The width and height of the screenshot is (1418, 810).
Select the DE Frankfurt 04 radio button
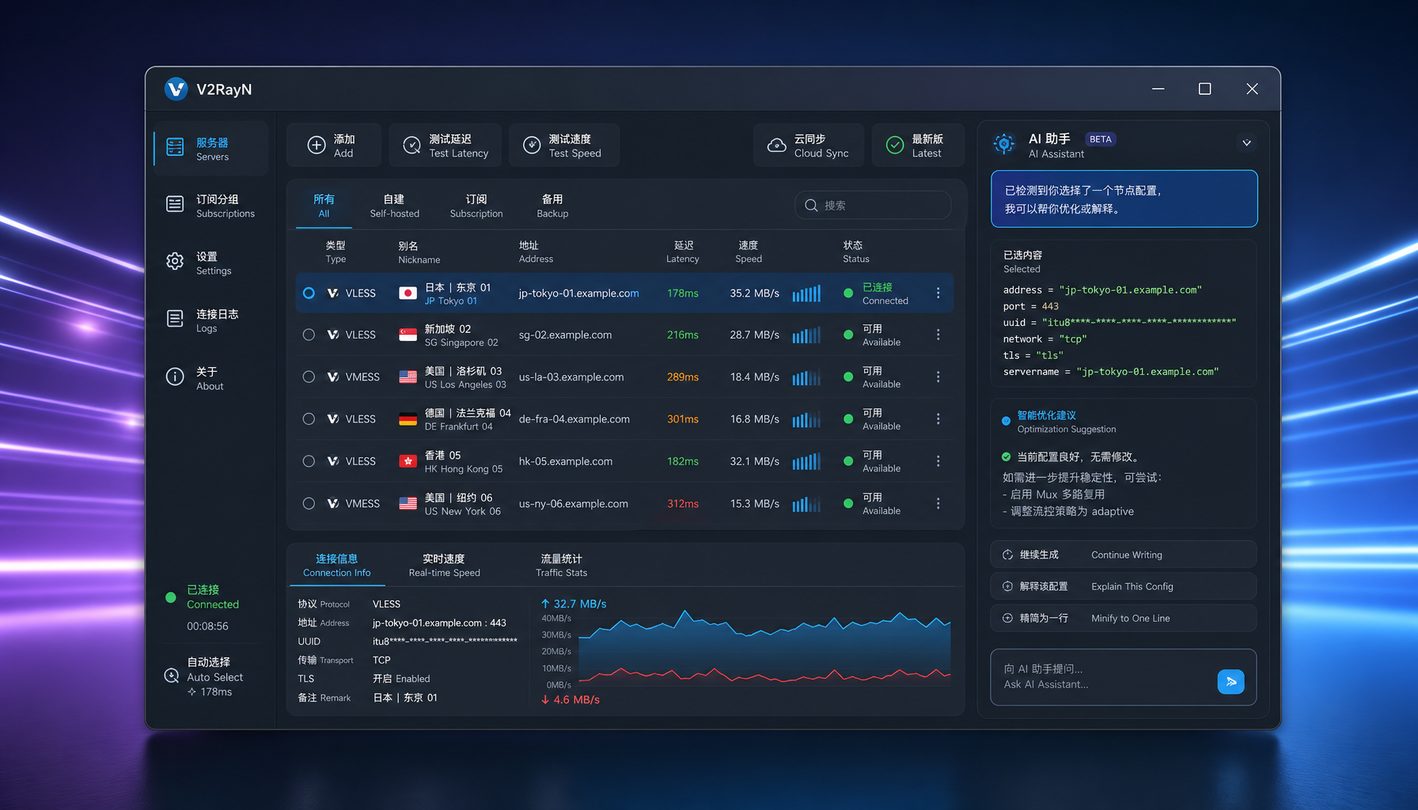(308, 419)
